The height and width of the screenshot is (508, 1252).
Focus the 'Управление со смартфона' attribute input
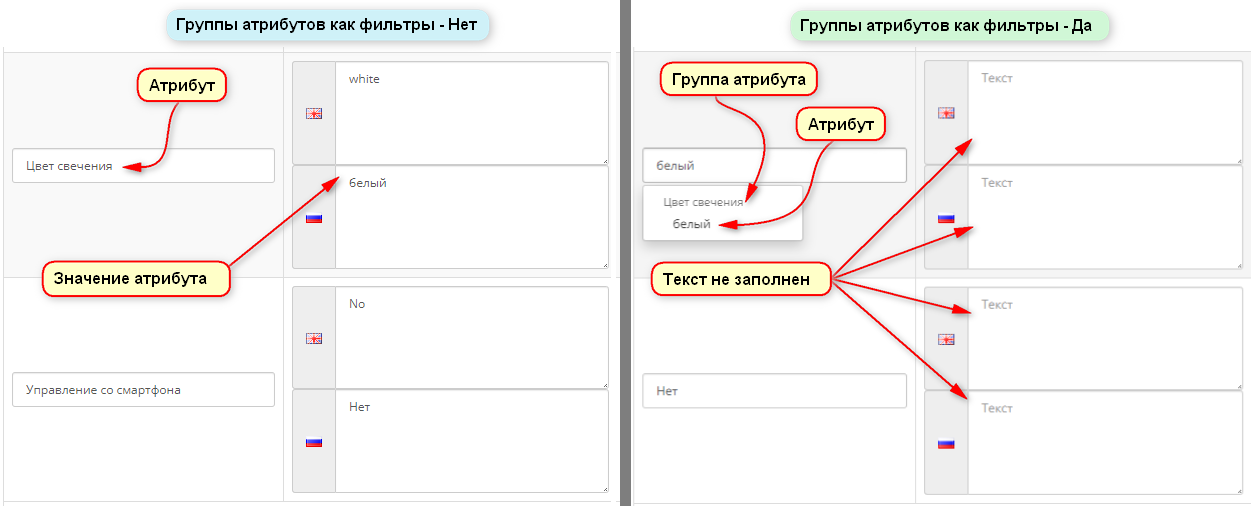pyautogui.click(x=143, y=390)
